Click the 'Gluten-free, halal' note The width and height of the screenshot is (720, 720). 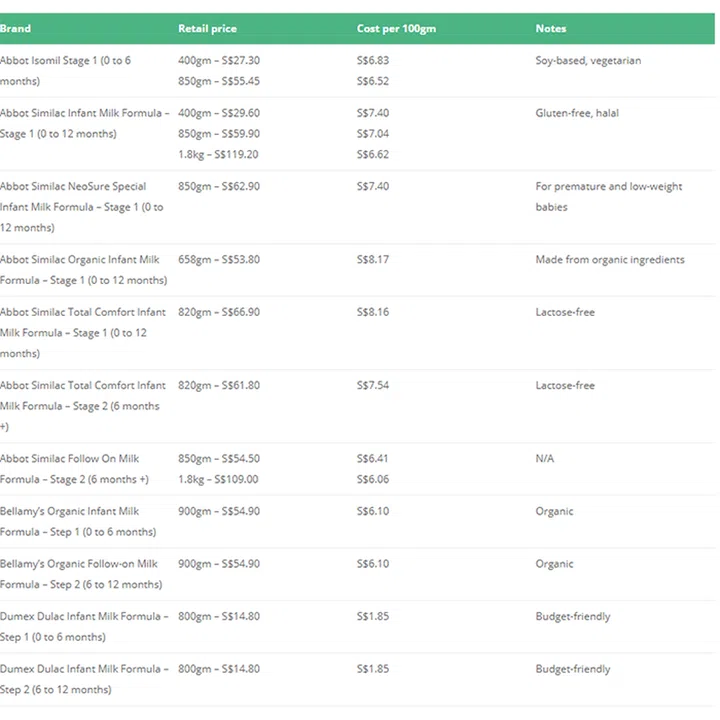click(579, 113)
